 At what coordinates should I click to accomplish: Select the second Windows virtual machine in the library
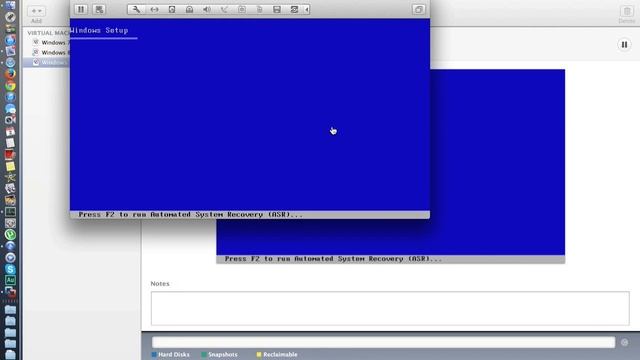(47, 53)
